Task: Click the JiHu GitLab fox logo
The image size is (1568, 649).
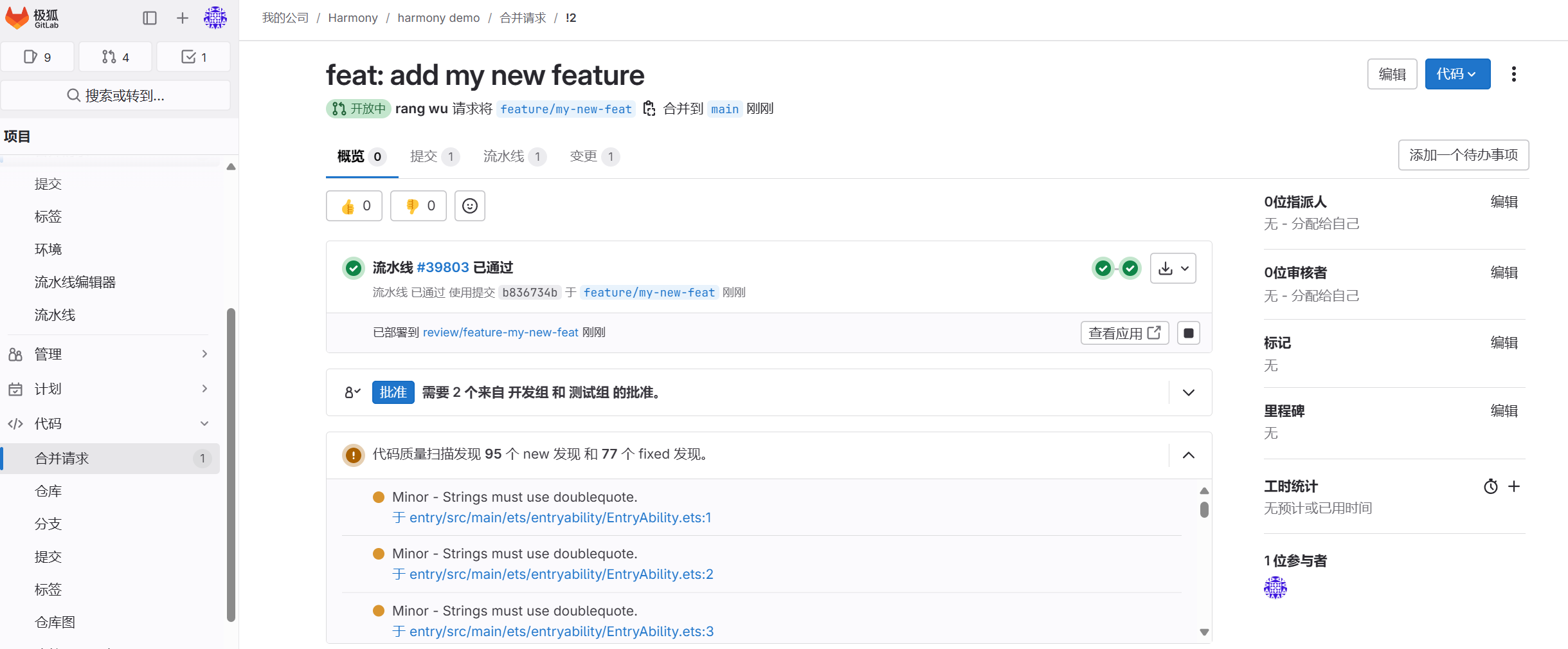Action: (x=16, y=19)
